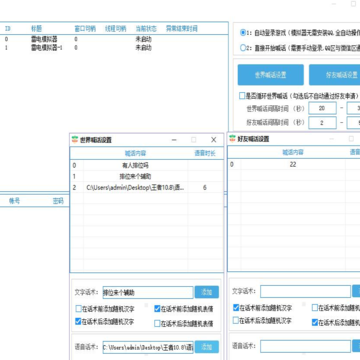
Task: Focus the empty 语音话术 field in 好友喊话设置
Action: pos(306,346)
